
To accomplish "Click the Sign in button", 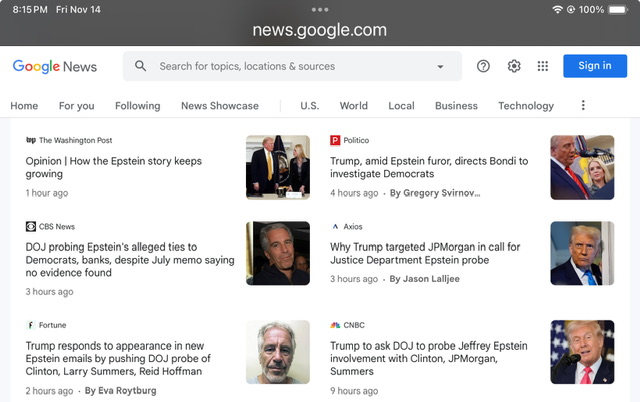I will pyautogui.click(x=594, y=66).
